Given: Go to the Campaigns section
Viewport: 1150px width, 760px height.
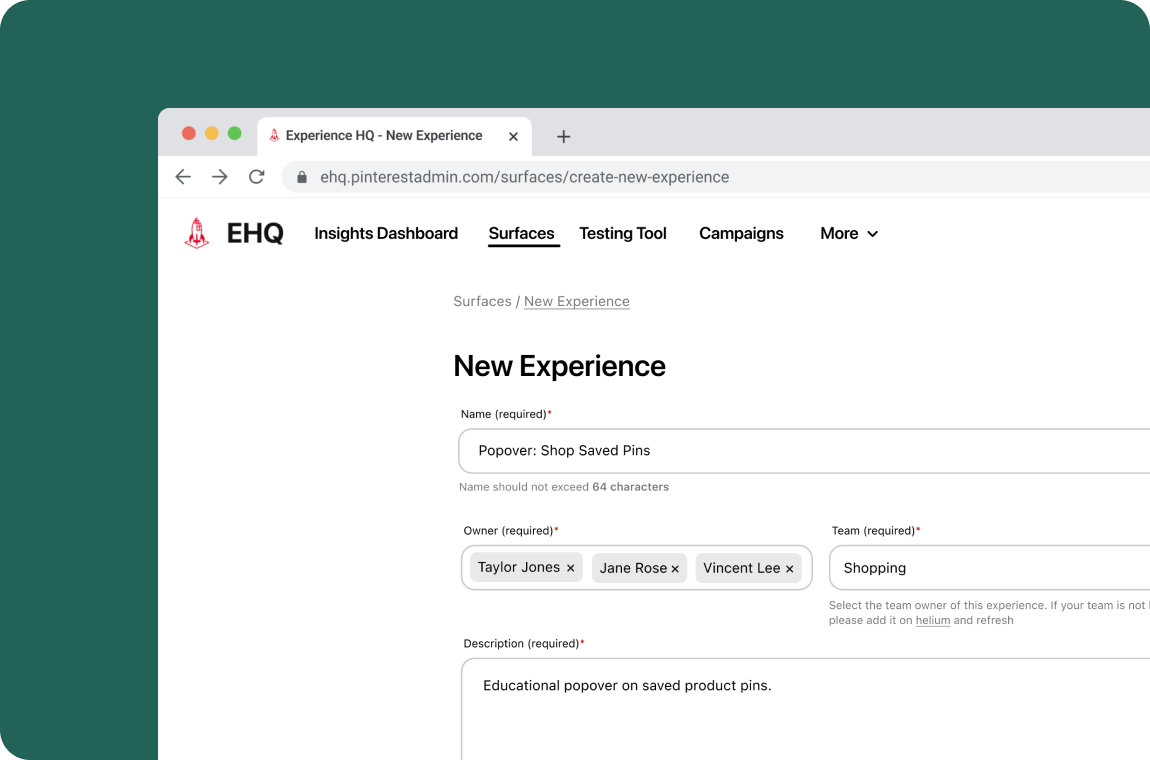Looking at the screenshot, I should [741, 234].
